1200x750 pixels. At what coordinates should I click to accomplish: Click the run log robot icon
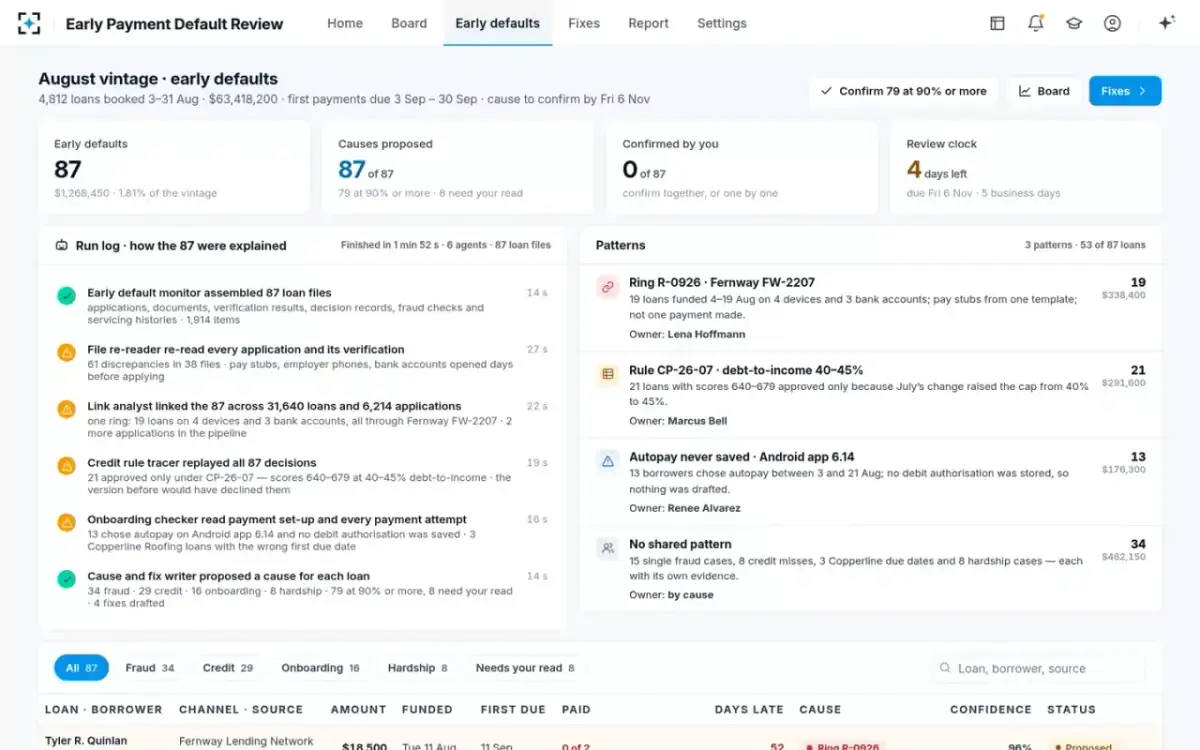pyautogui.click(x=61, y=245)
